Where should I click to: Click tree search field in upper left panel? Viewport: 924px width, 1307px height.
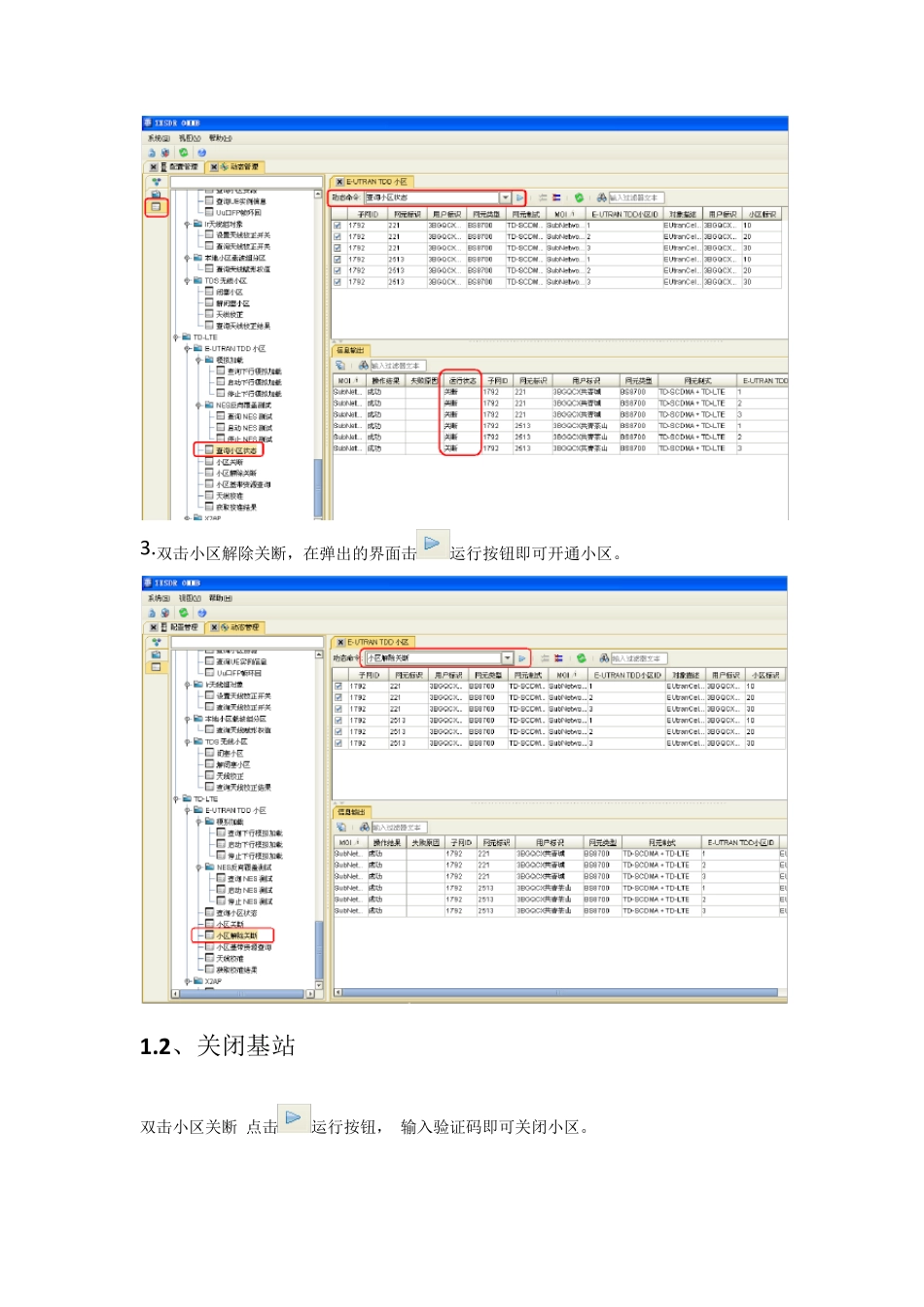(246, 182)
